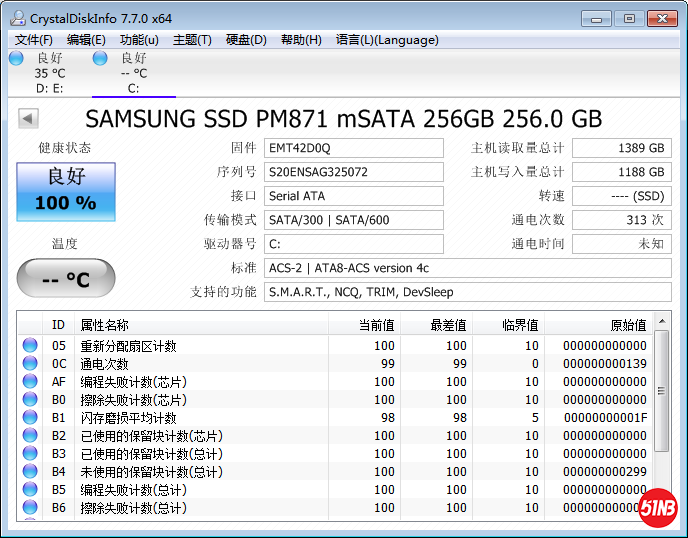Click blue status orb of disk C:
This screenshot has width=688, height=538.
tap(100, 59)
